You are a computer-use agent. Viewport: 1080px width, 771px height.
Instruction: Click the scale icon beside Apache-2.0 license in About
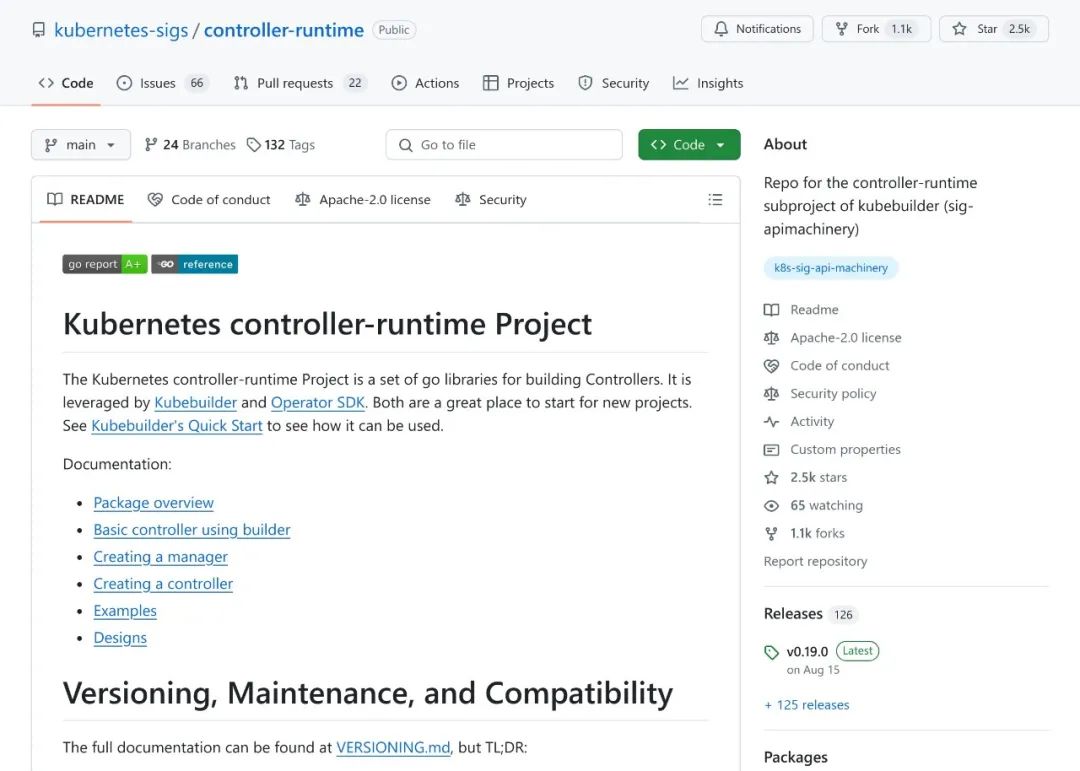pos(771,338)
